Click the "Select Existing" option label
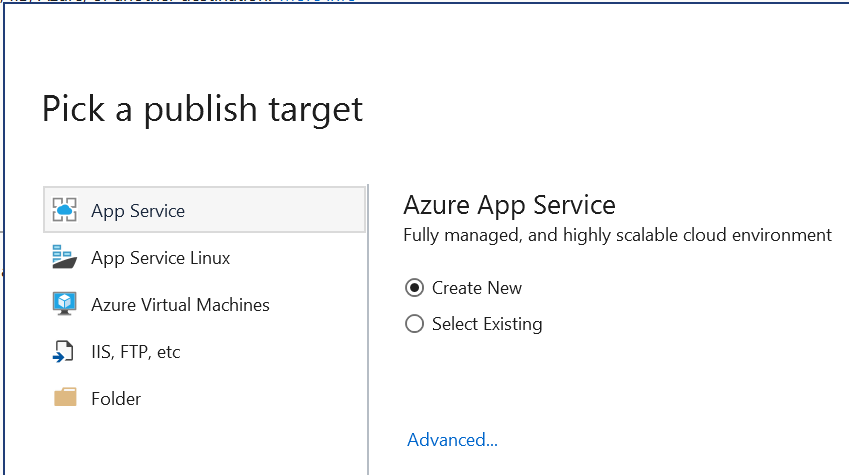 pyautogui.click(x=486, y=324)
